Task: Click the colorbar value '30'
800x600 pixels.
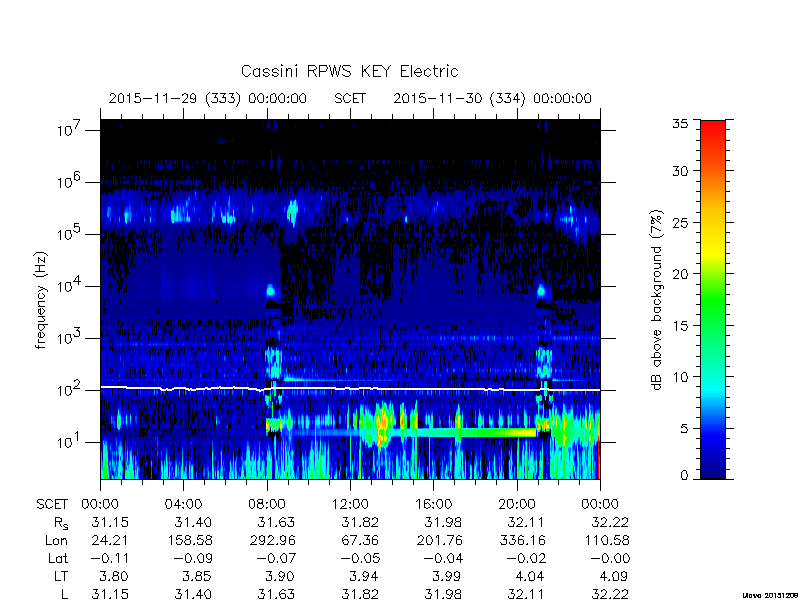Action: coord(681,171)
